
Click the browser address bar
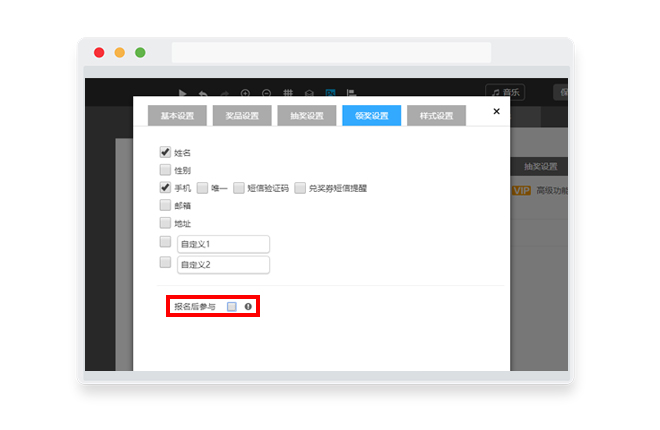coord(331,53)
